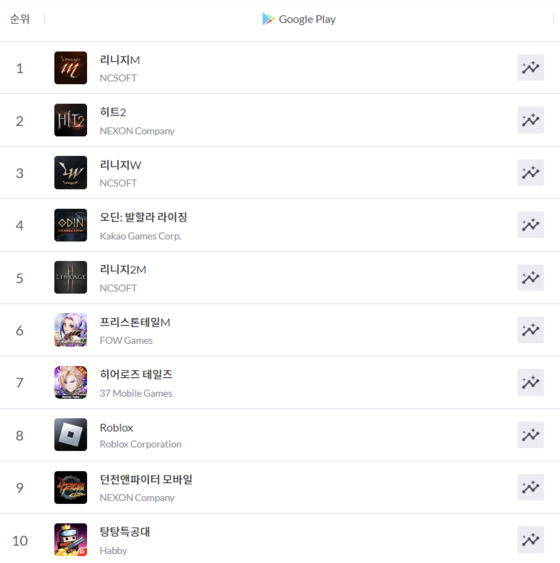
Task: Open the trend chart for Roblox
Action: coord(530,435)
